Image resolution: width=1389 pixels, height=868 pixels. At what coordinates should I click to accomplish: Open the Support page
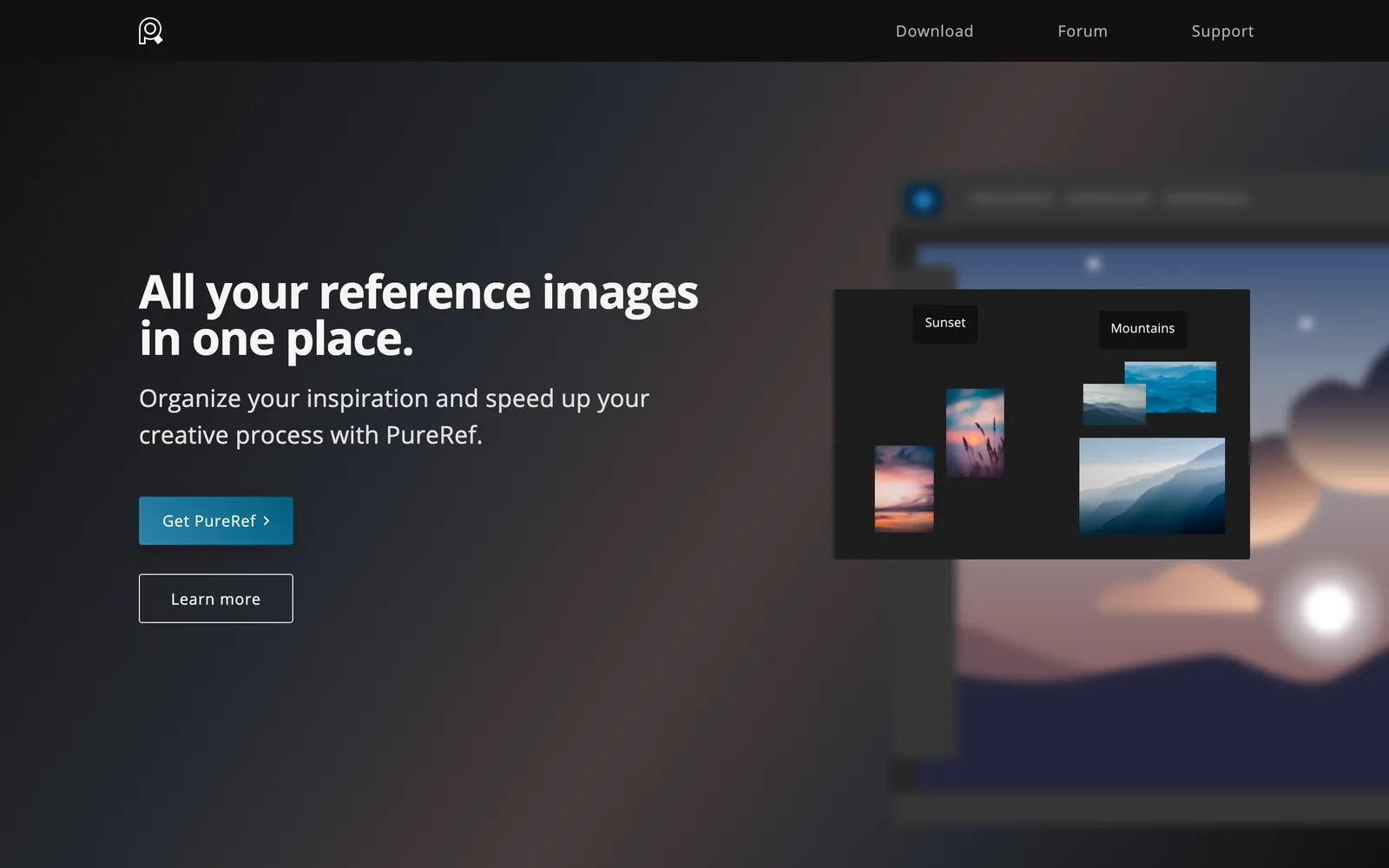[1222, 31]
